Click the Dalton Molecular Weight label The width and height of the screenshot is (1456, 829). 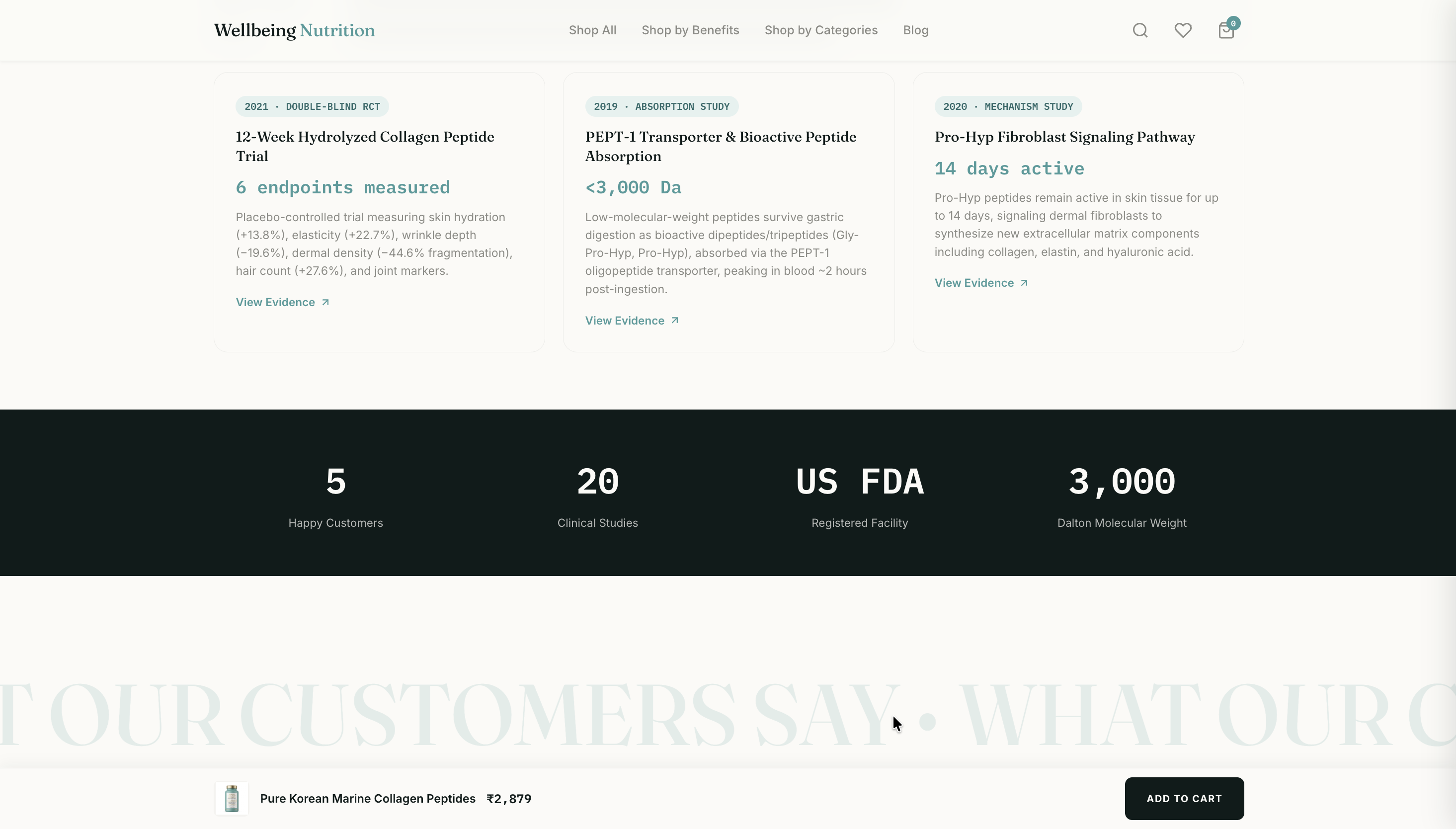tap(1122, 523)
